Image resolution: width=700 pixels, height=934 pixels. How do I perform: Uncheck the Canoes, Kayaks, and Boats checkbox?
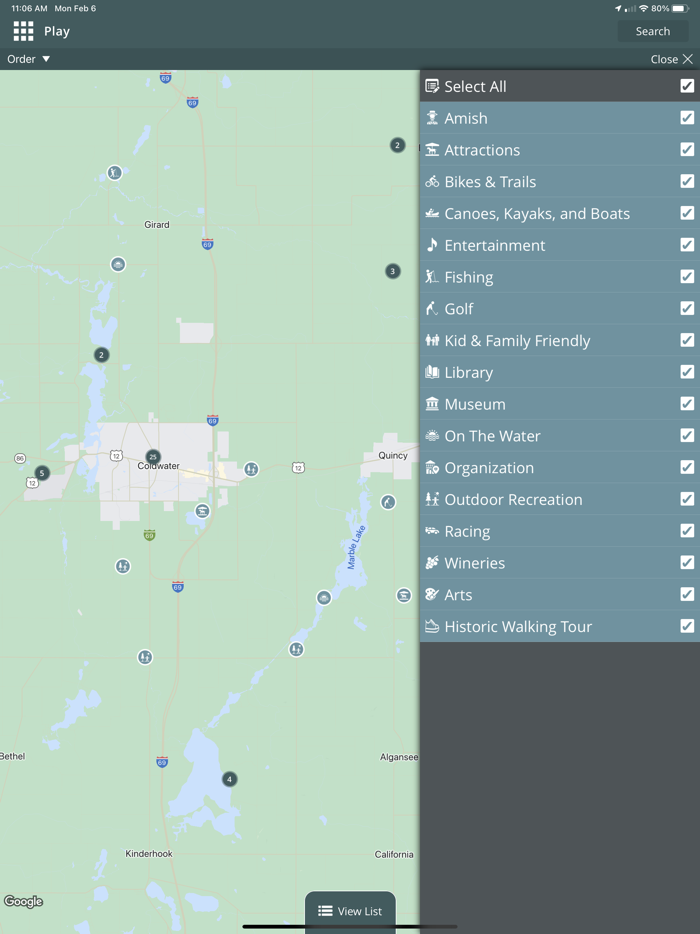[687, 213]
